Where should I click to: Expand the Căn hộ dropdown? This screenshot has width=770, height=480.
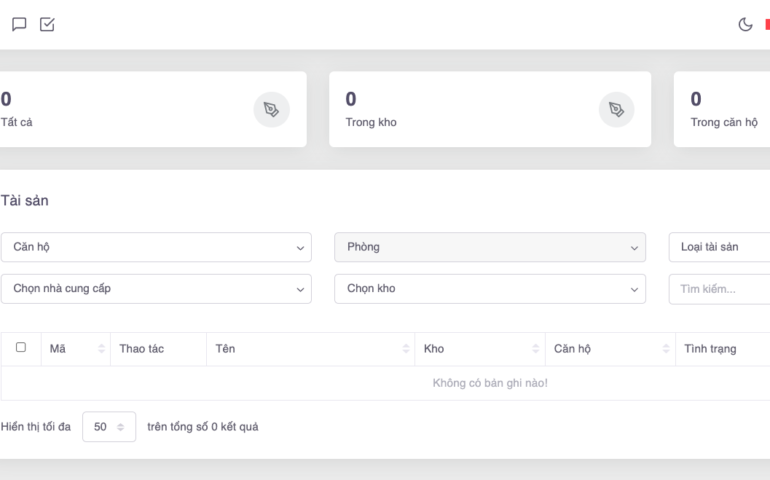pos(155,247)
